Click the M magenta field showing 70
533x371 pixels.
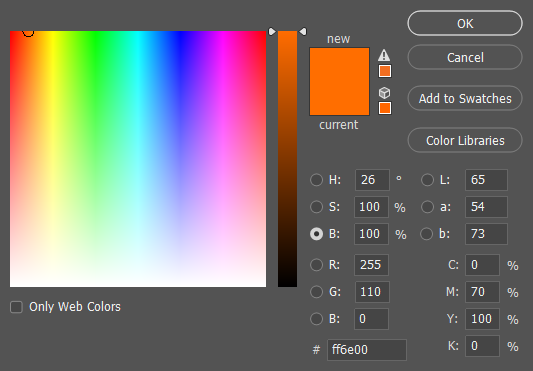pos(482,292)
